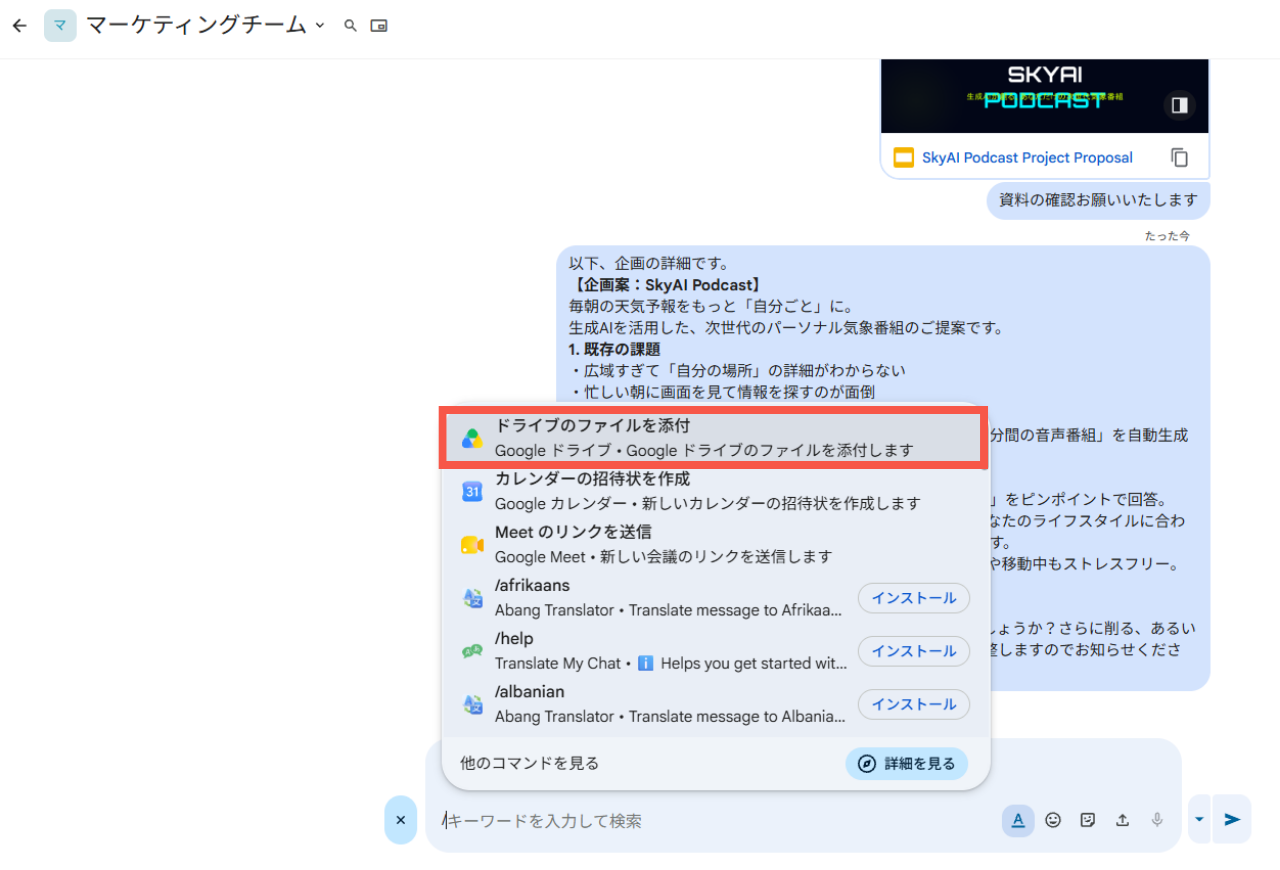Install the /afrikaans Abang Translator app

tap(914, 598)
